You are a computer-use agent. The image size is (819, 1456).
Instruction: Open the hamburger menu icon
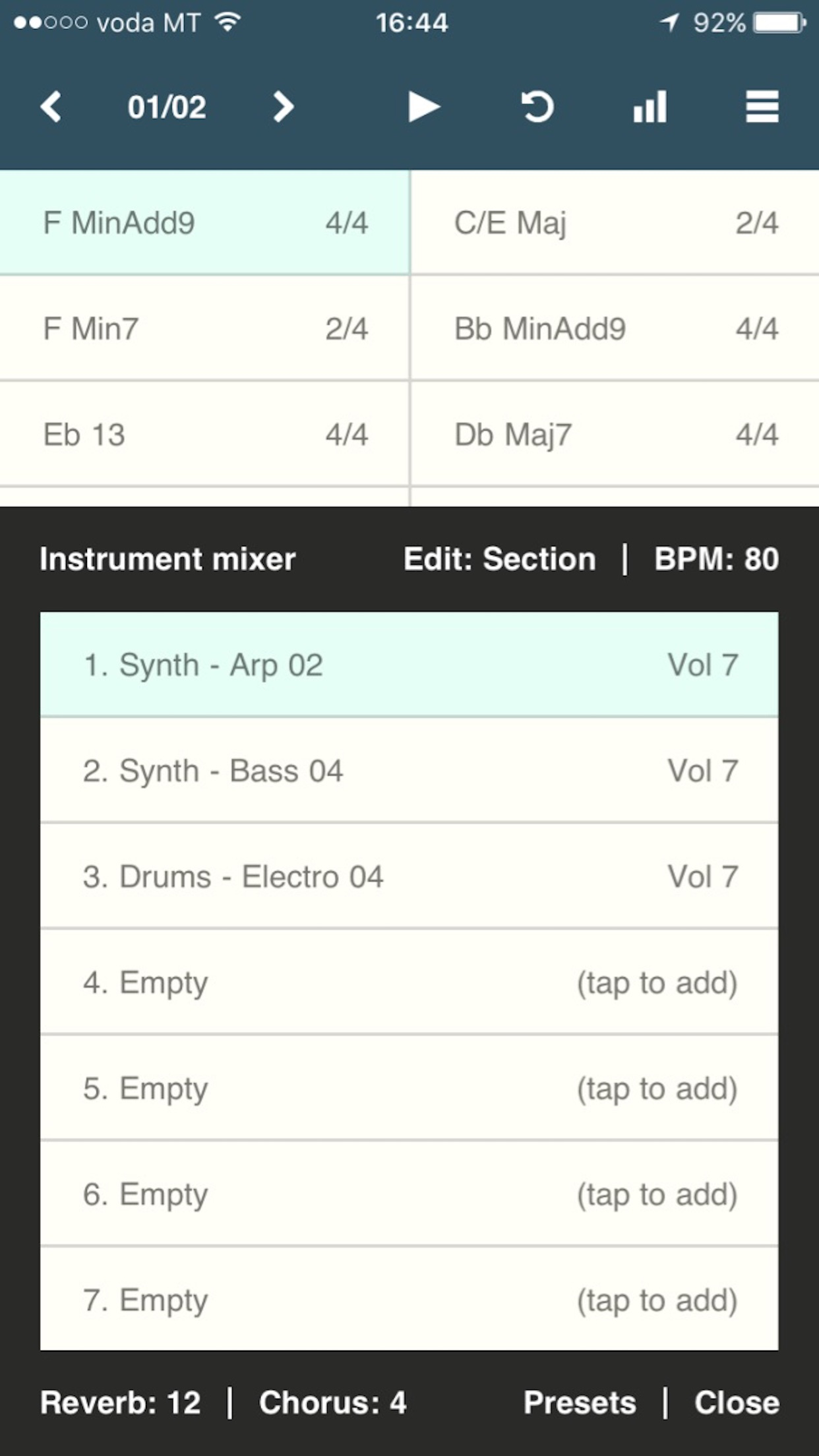[762, 107]
